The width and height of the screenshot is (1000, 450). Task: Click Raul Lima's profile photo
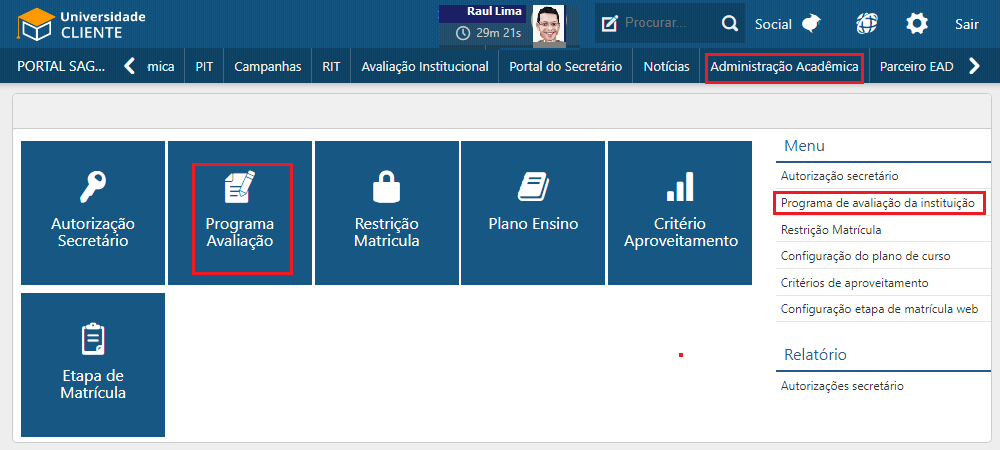click(547, 25)
